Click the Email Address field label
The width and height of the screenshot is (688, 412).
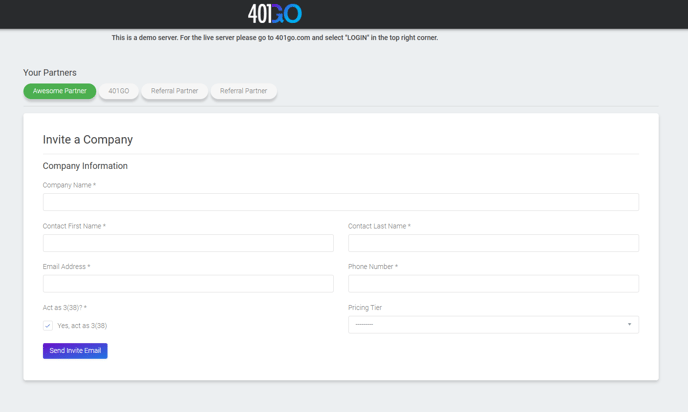point(65,267)
